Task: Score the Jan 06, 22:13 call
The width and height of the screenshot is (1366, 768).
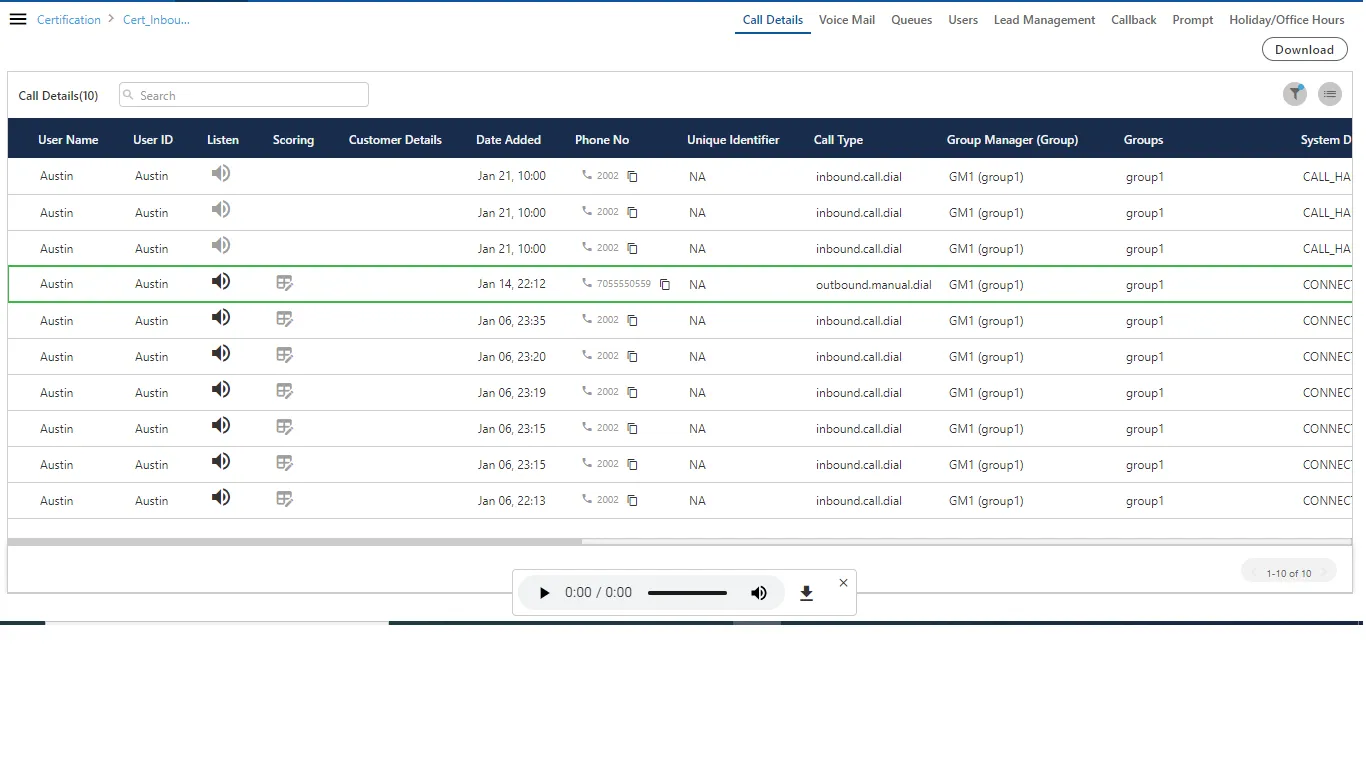Action: (285, 500)
